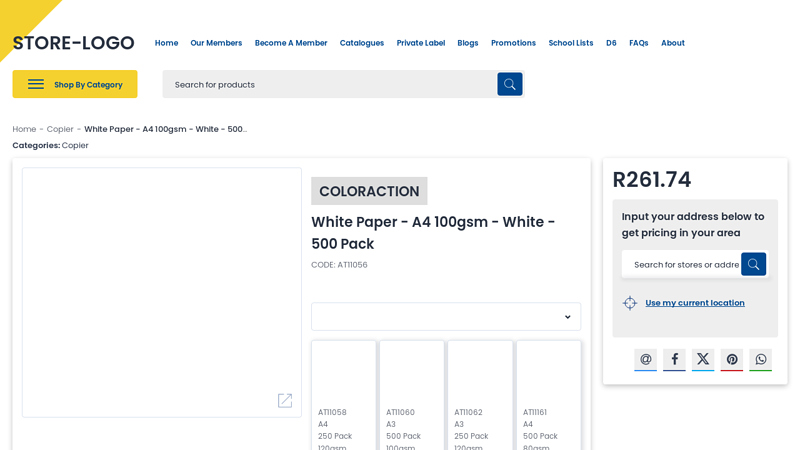Open the Home menu item

(x=166, y=43)
